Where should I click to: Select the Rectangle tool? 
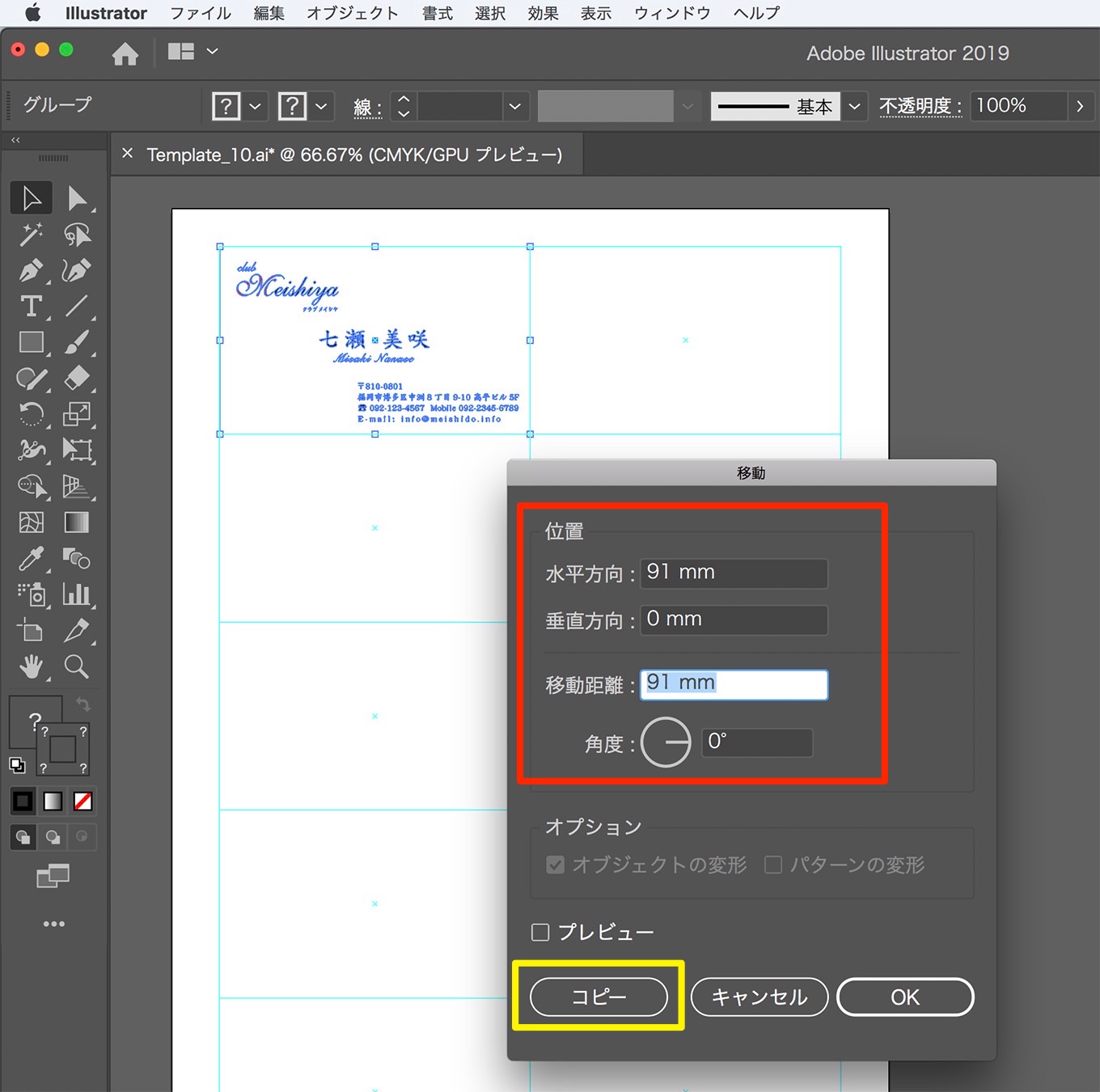coord(31,342)
